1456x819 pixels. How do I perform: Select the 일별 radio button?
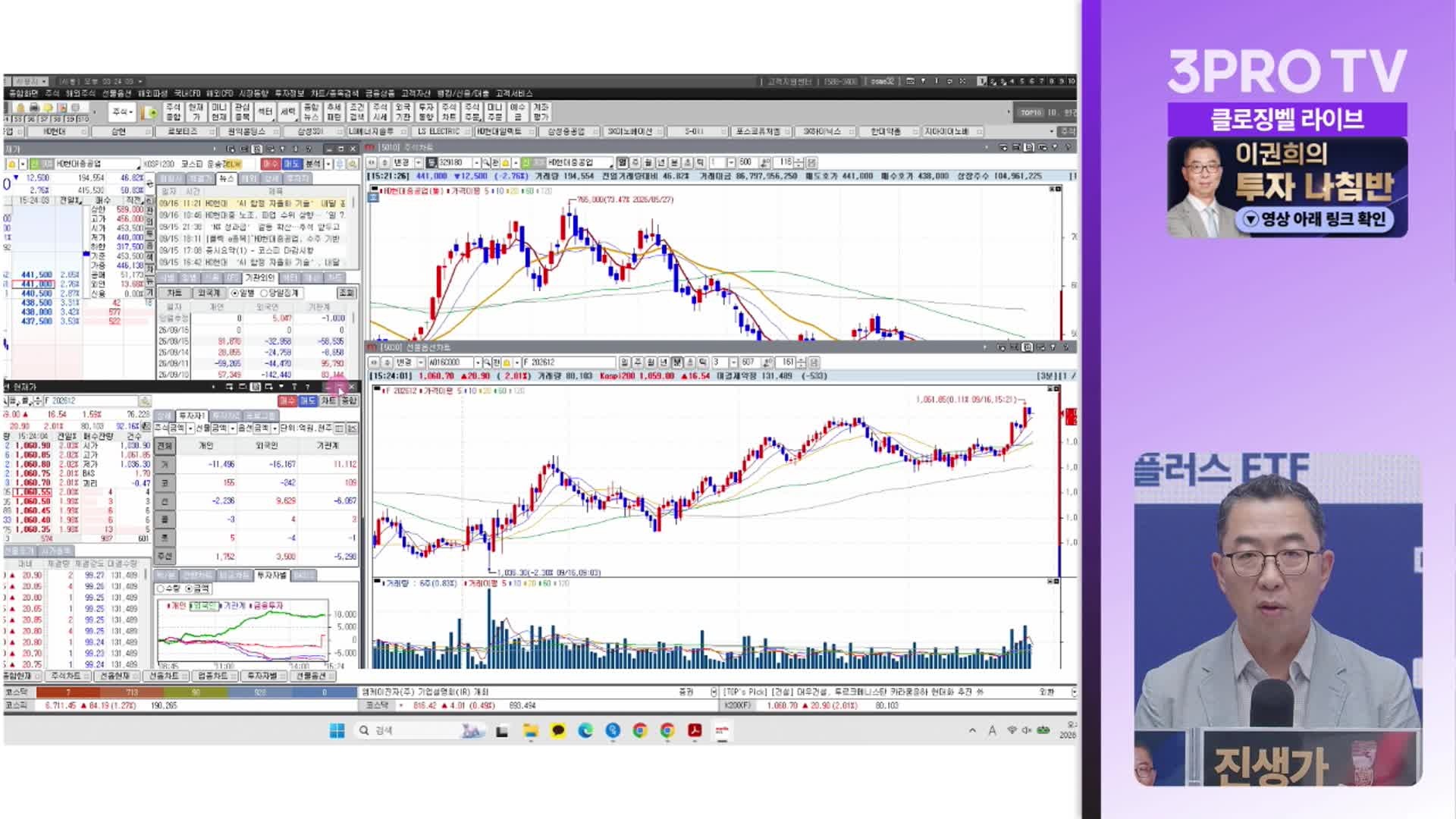[243, 293]
